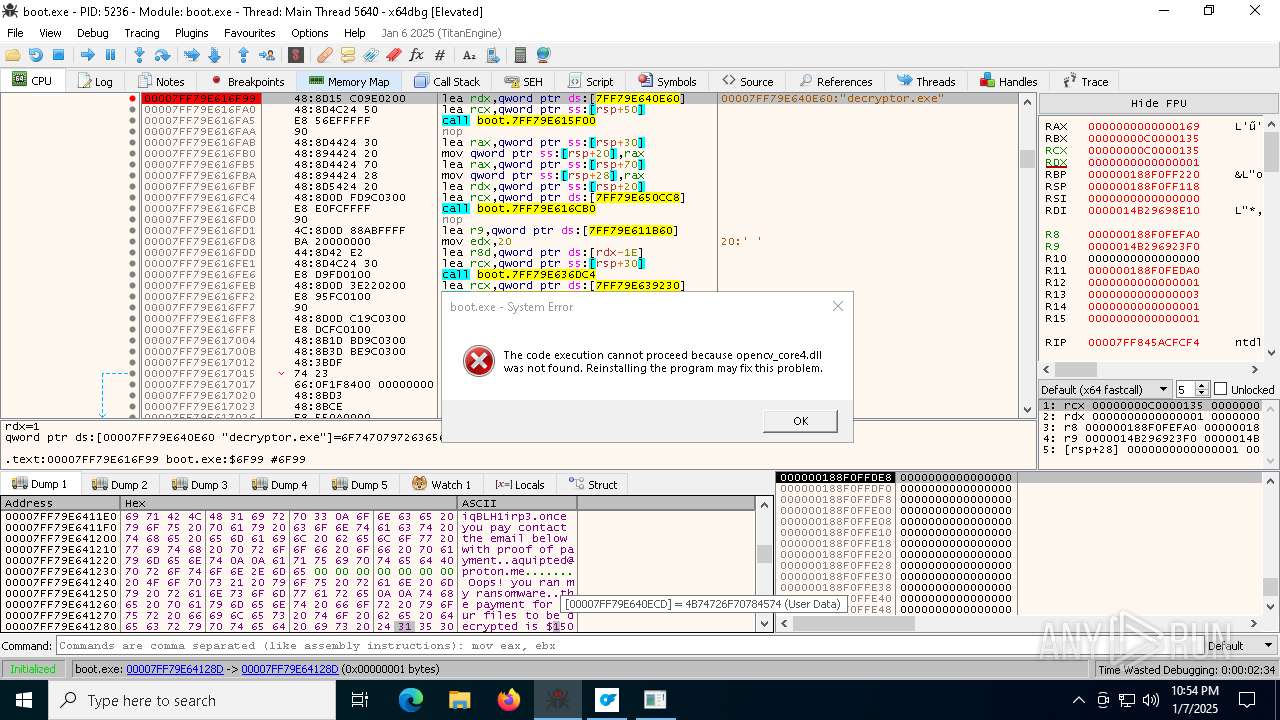The width and height of the screenshot is (1280, 720).
Task: Click OK in the System Error dialog
Action: click(800, 421)
